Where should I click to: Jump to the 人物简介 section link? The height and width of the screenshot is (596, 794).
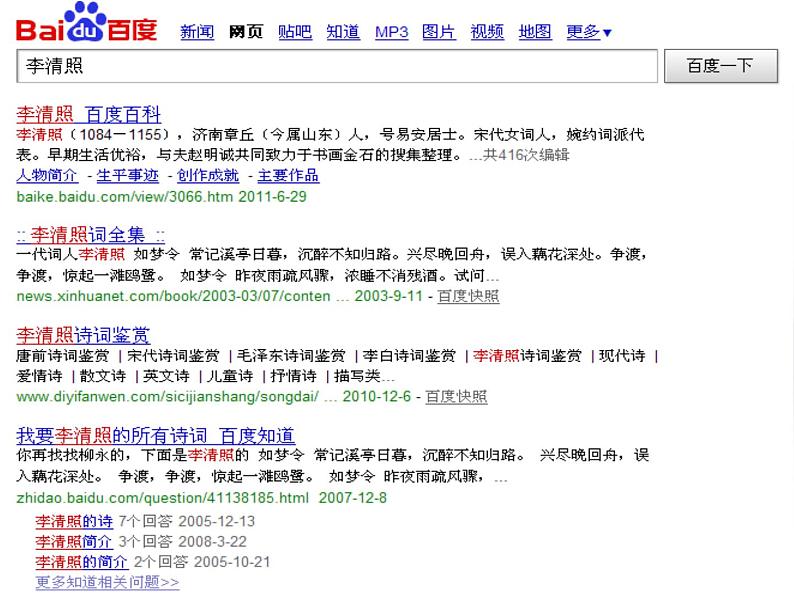pyautogui.click(x=47, y=176)
